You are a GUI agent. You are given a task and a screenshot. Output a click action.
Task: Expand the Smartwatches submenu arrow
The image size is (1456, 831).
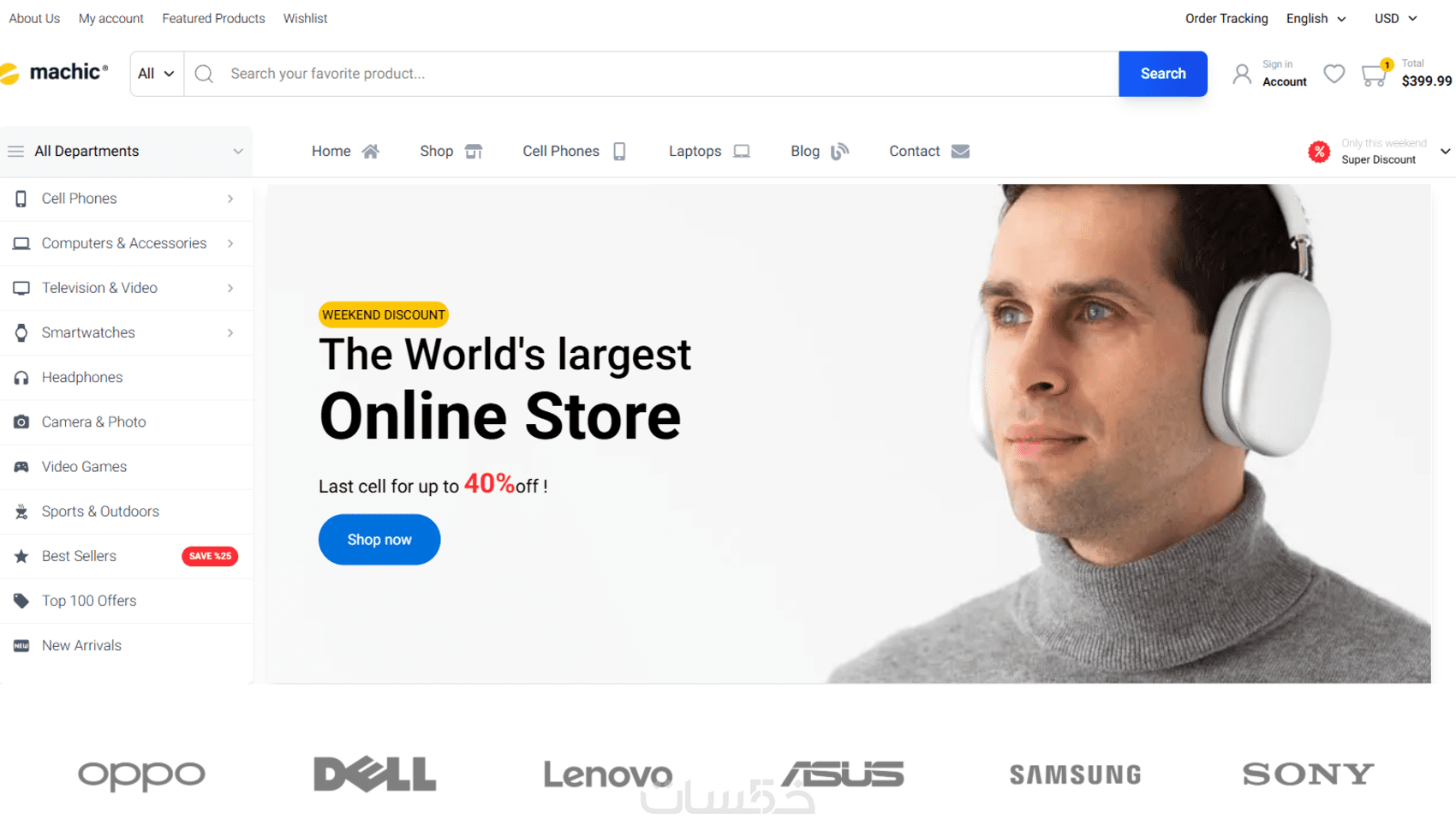[x=230, y=333]
